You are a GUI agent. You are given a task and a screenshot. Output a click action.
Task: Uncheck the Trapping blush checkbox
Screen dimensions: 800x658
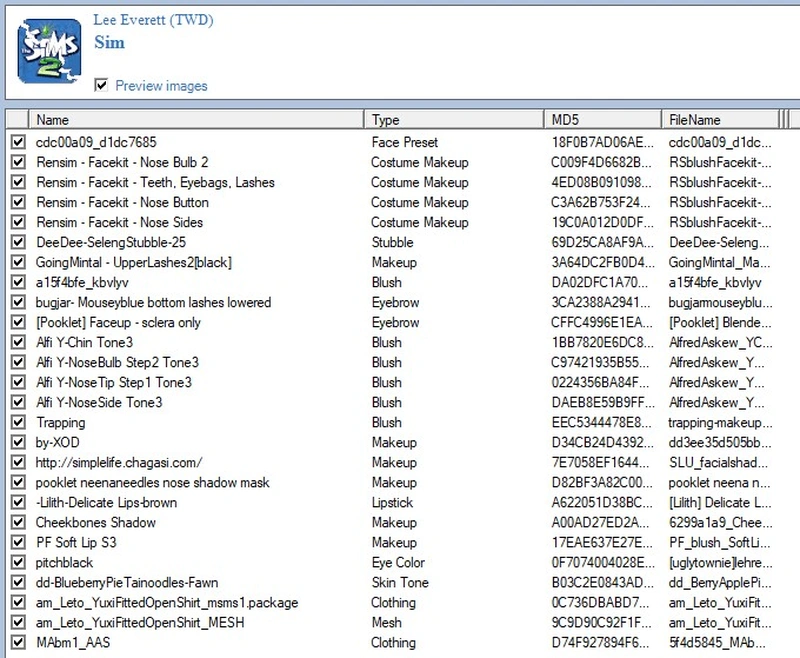coord(18,422)
